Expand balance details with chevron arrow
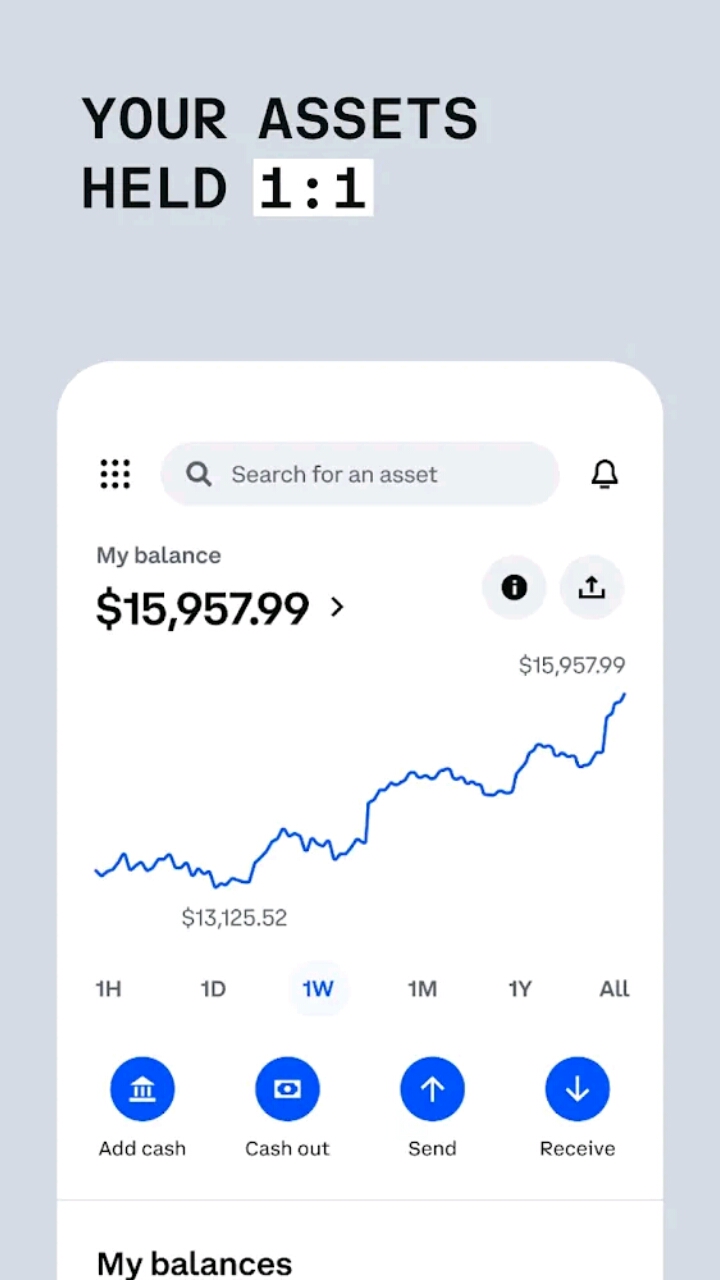This screenshot has width=720, height=1280. pyautogui.click(x=337, y=607)
